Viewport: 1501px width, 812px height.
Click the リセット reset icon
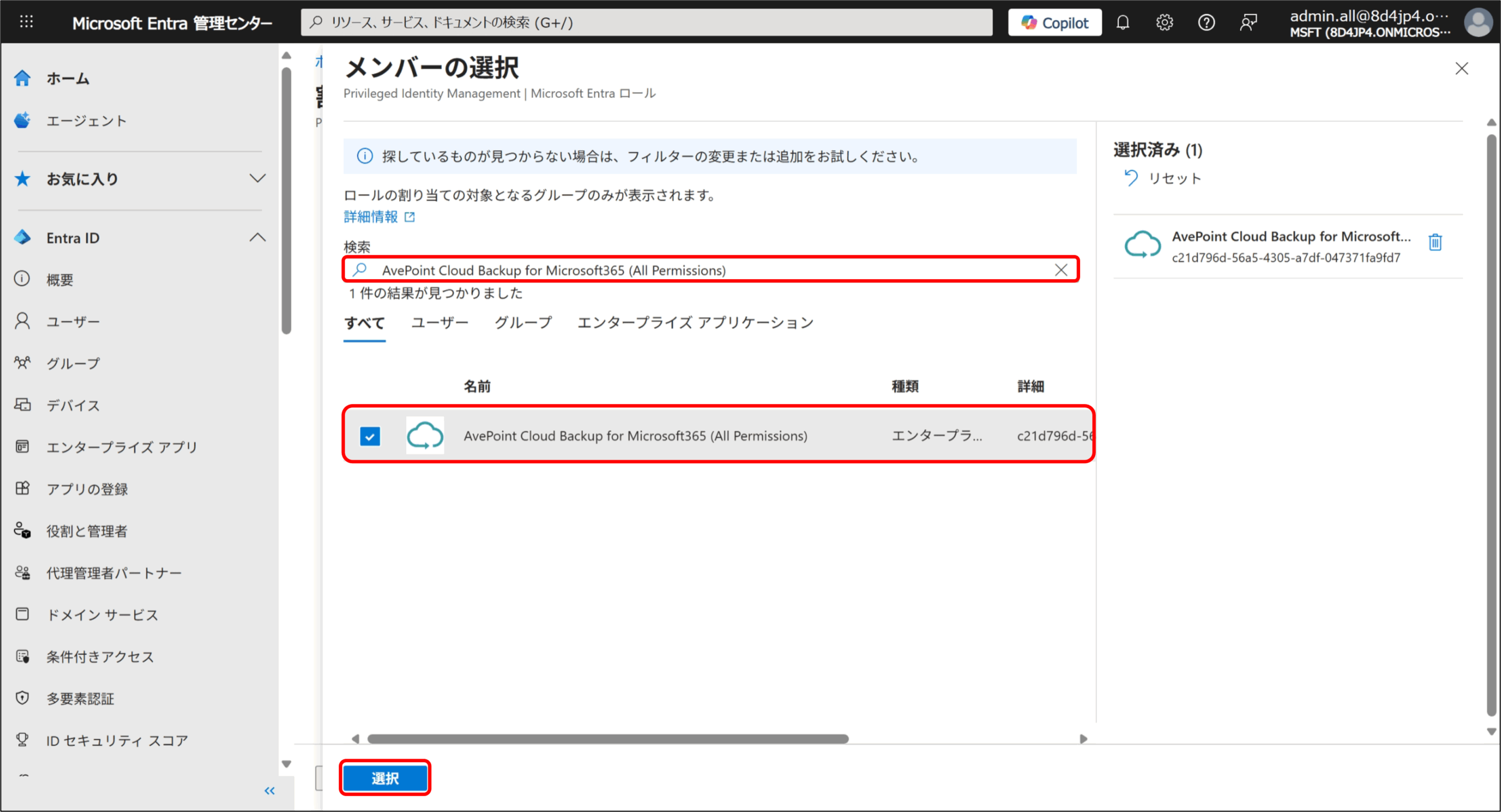coord(1131,178)
